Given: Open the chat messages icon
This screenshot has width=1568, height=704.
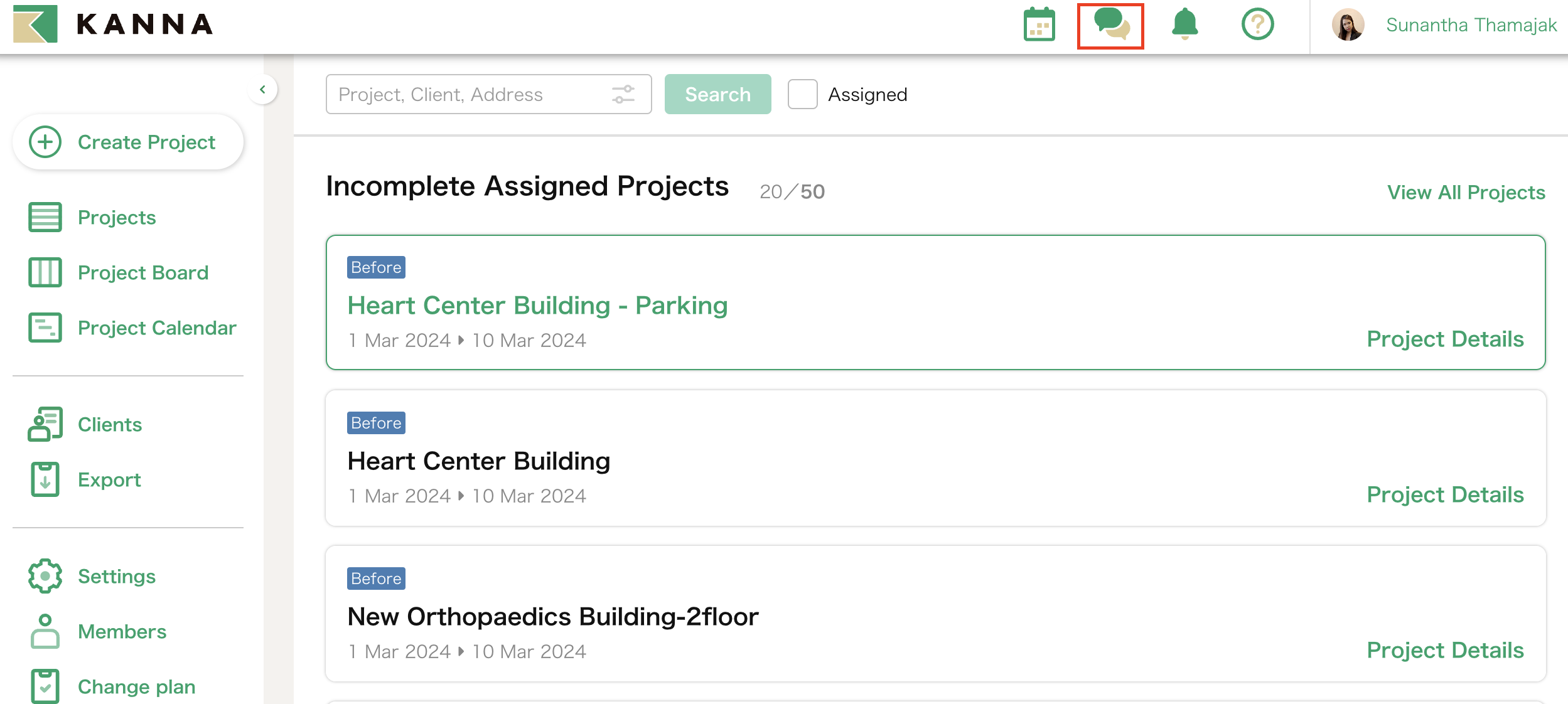Looking at the screenshot, I should 1110,25.
